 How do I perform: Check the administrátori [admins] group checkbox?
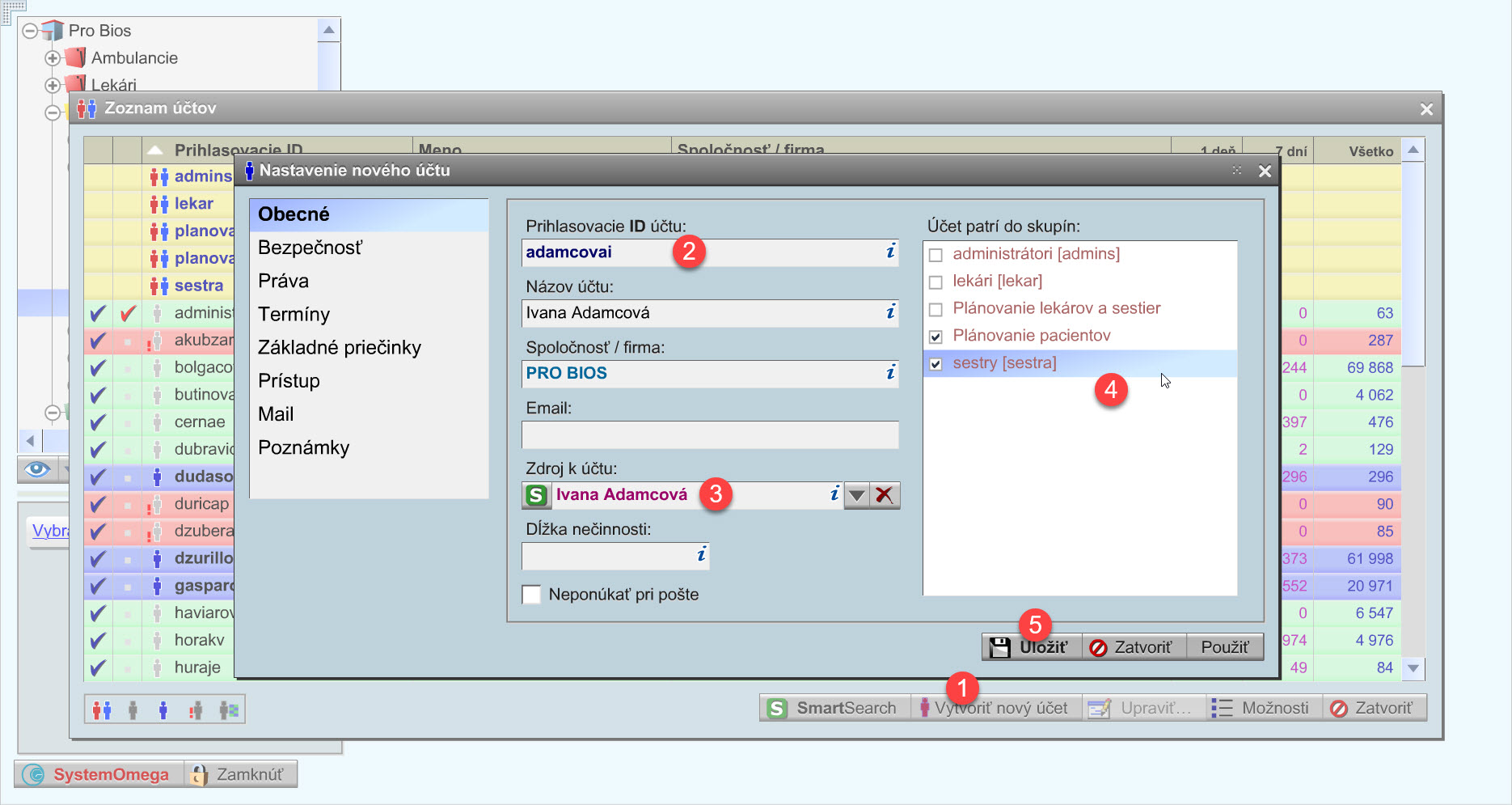click(x=935, y=255)
